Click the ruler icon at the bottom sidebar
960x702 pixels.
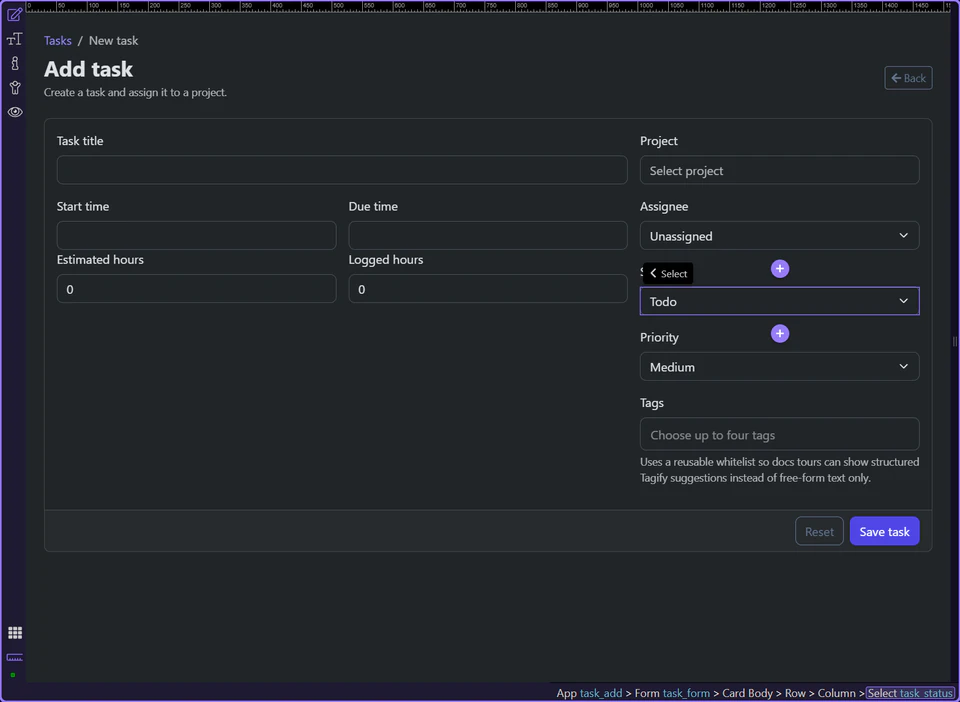14,657
